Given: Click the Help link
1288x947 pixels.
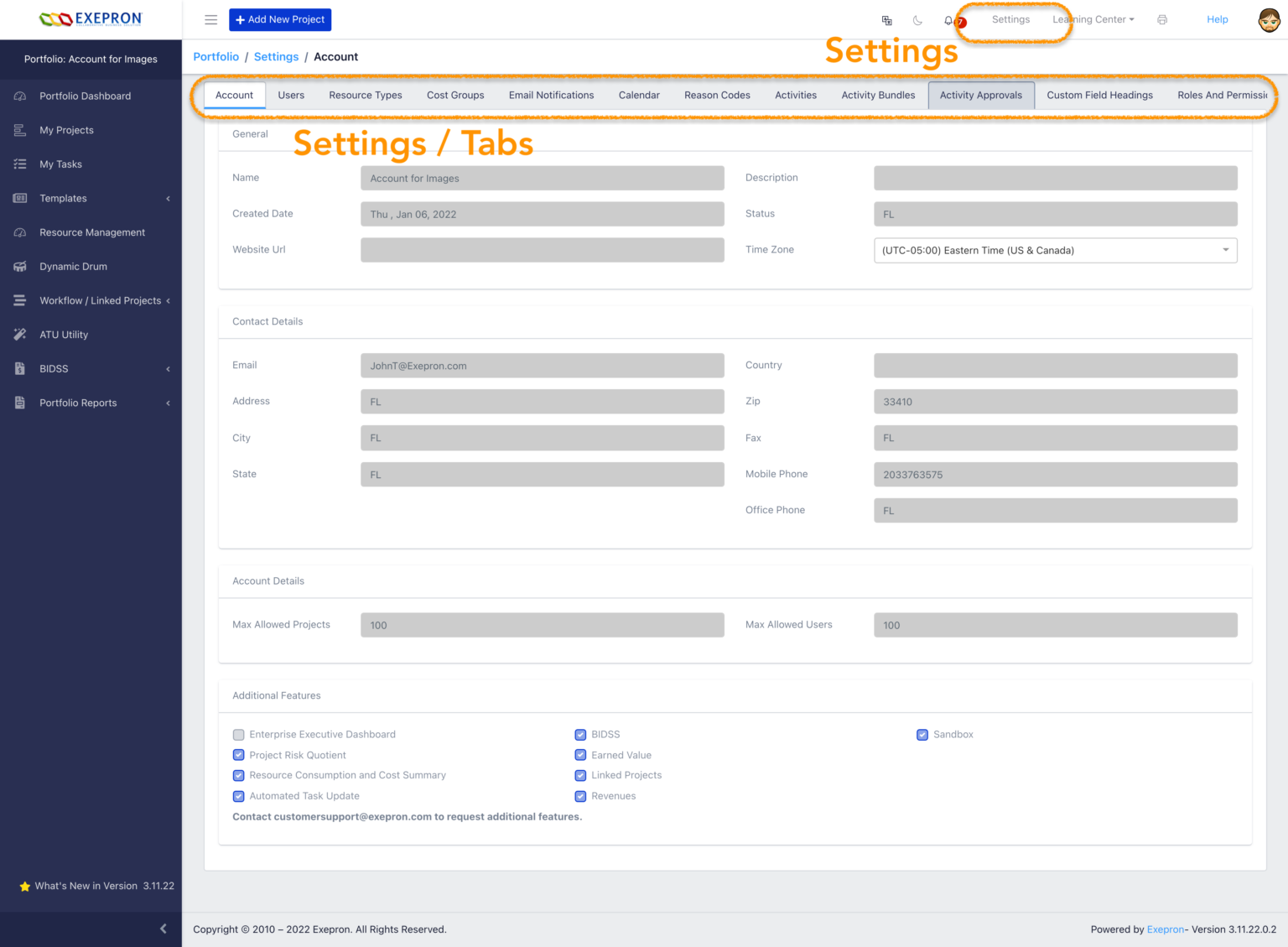Looking at the screenshot, I should click(x=1218, y=19).
